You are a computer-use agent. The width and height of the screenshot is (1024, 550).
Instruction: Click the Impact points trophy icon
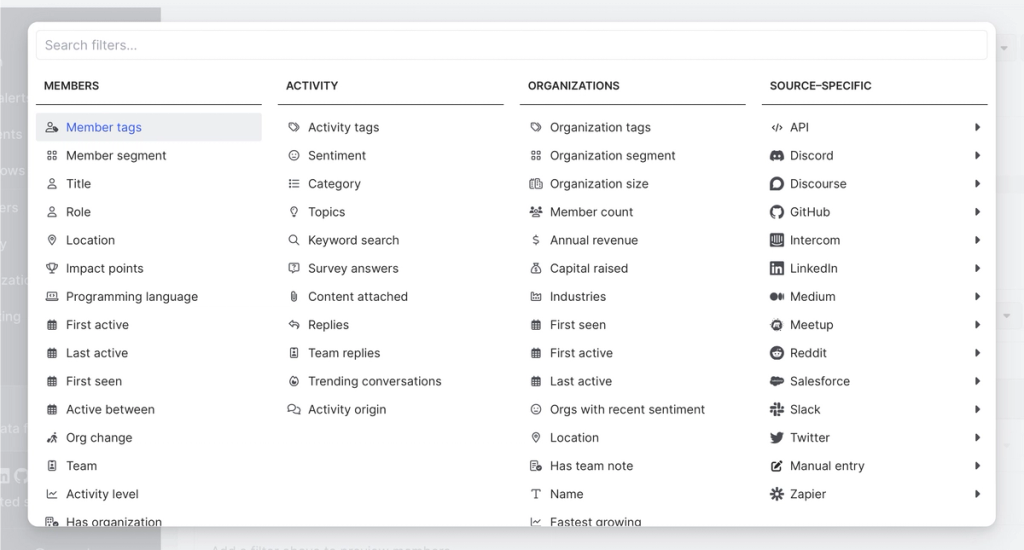[x=52, y=269]
